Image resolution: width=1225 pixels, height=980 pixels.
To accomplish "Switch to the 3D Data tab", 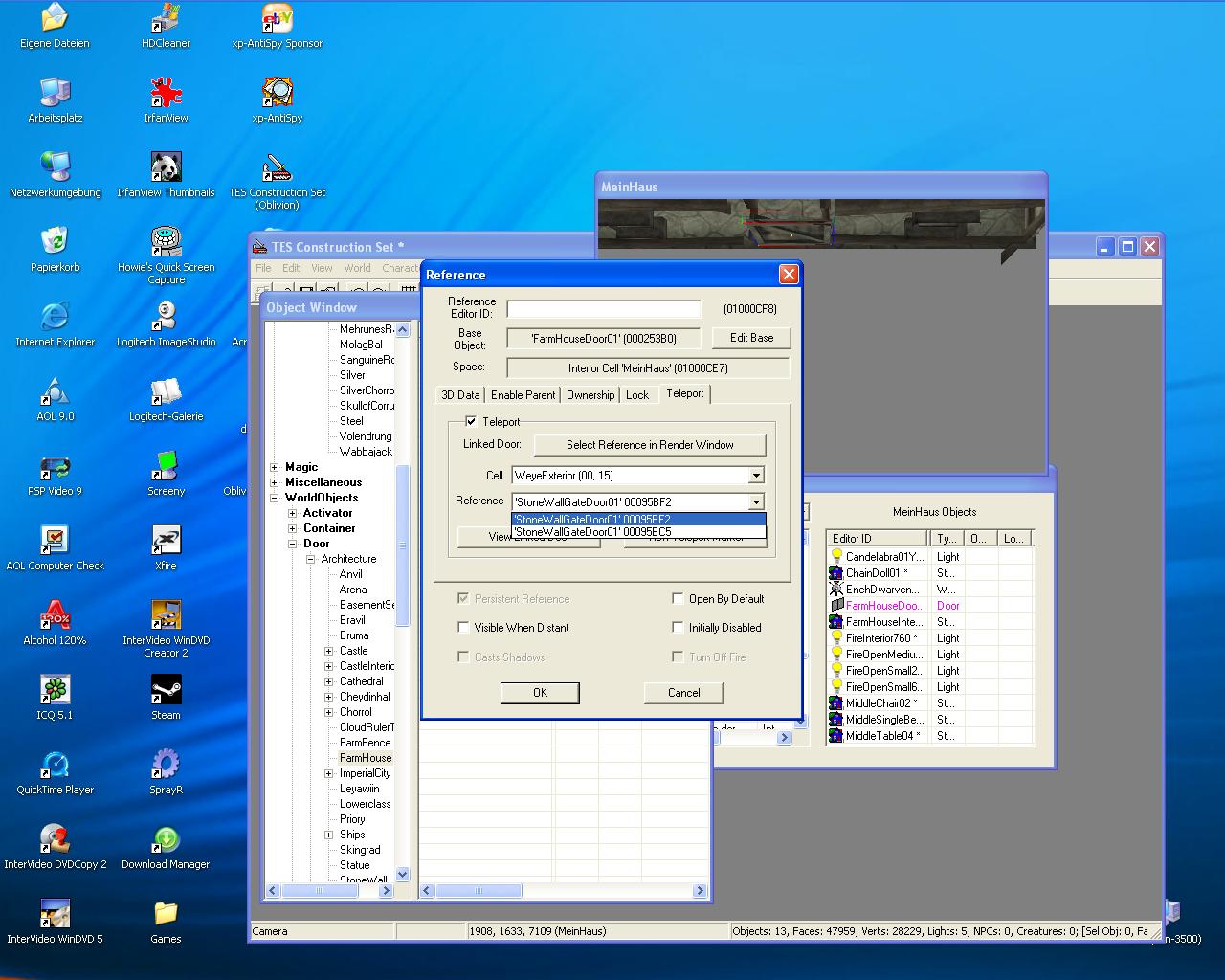I will click(x=460, y=395).
